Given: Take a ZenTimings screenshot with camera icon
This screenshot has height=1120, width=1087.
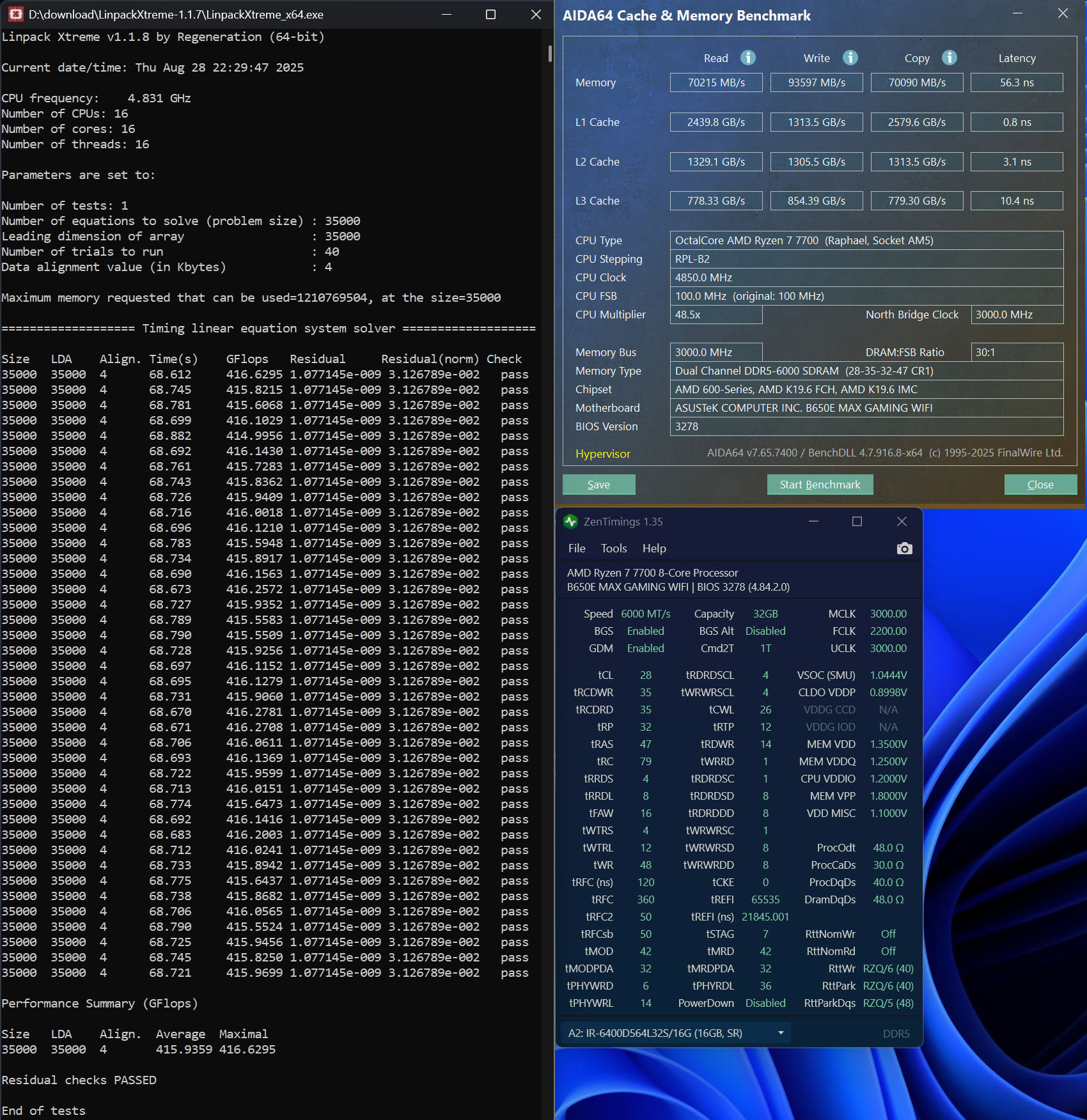Looking at the screenshot, I should (x=904, y=548).
